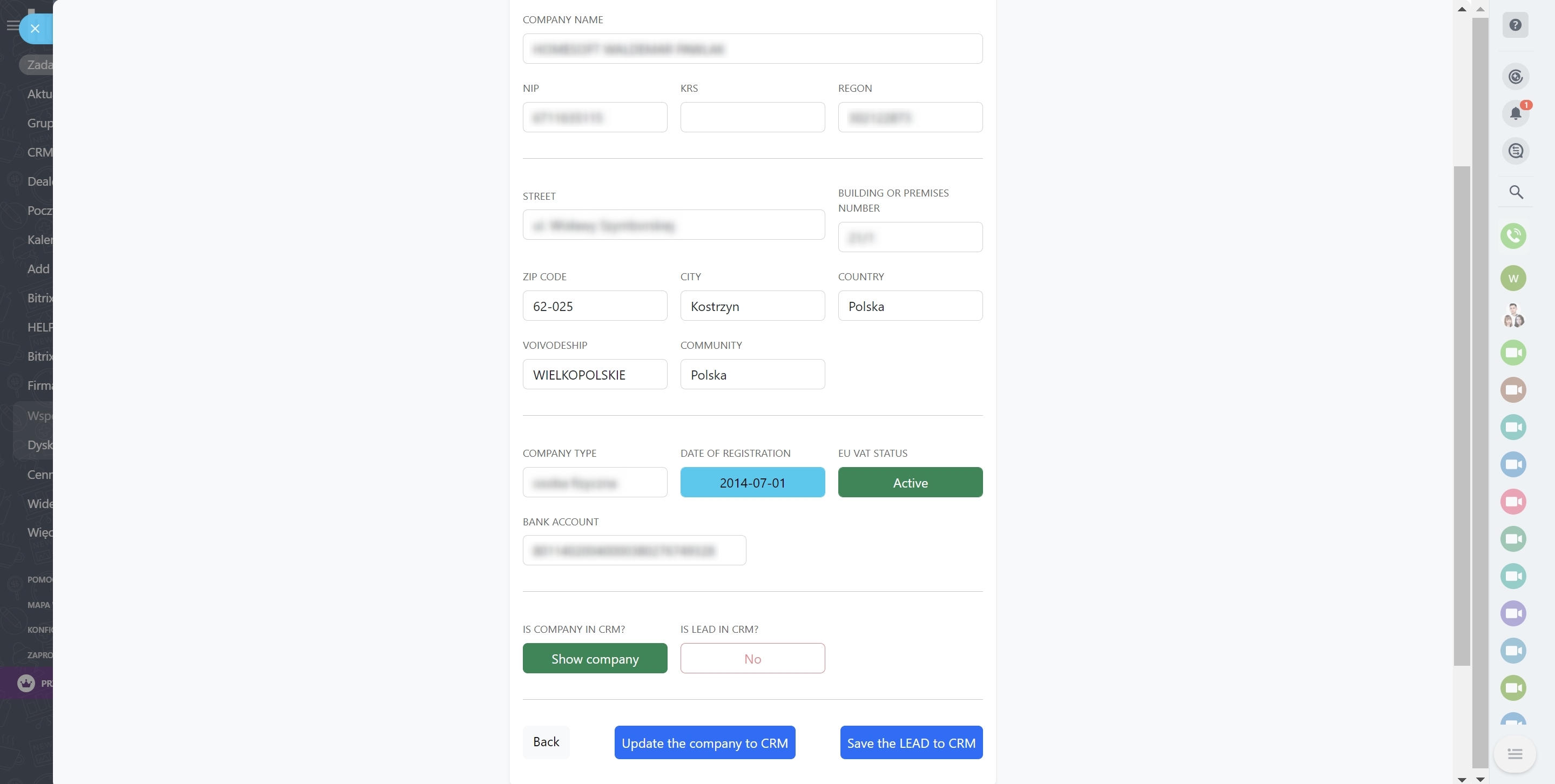Image resolution: width=1555 pixels, height=784 pixels.
Task: Open the green telephony call icon
Action: [x=1513, y=235]
